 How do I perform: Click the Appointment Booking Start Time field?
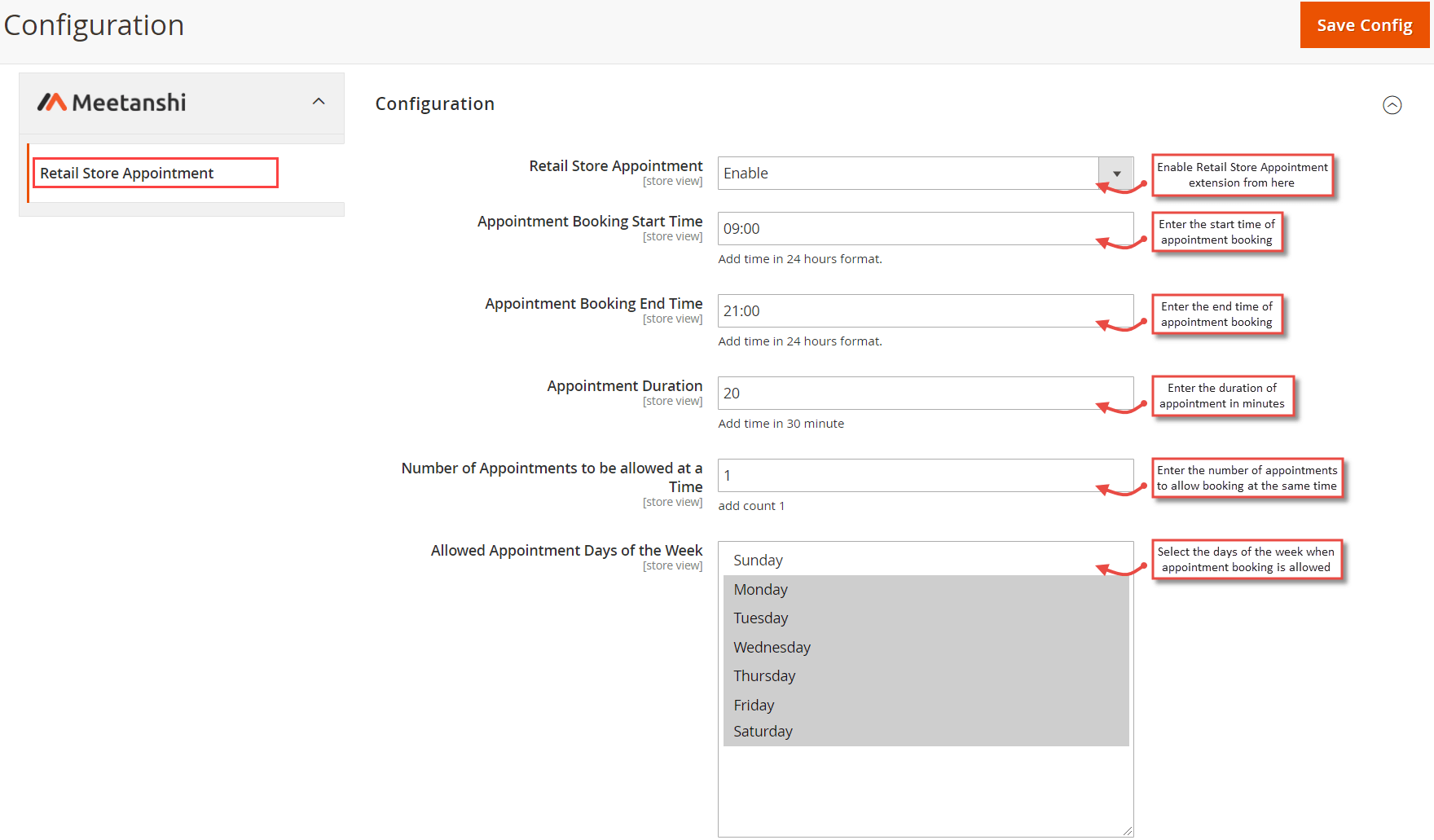925,228
